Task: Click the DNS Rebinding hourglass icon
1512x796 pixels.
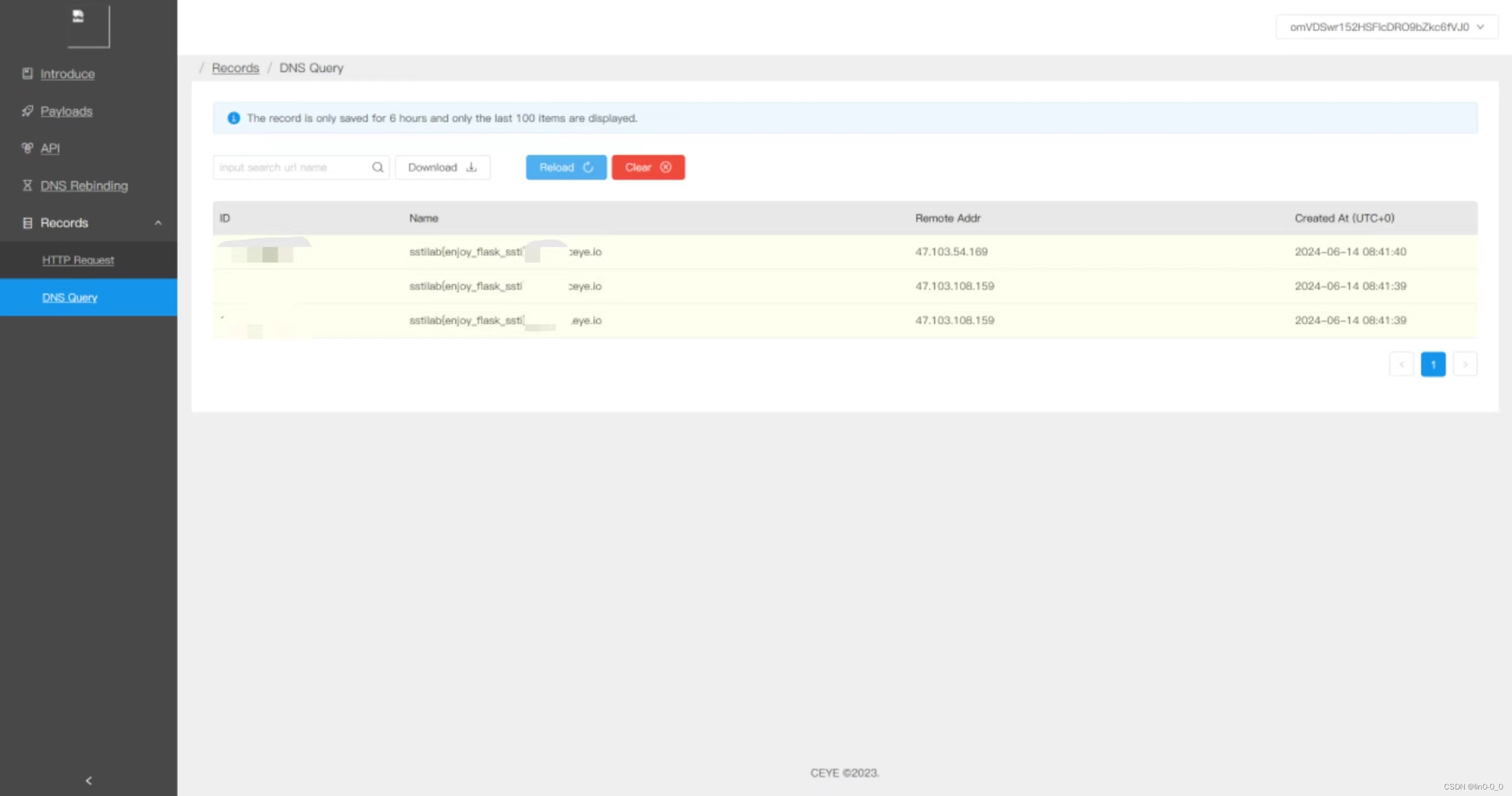Action: pos(27,185)
